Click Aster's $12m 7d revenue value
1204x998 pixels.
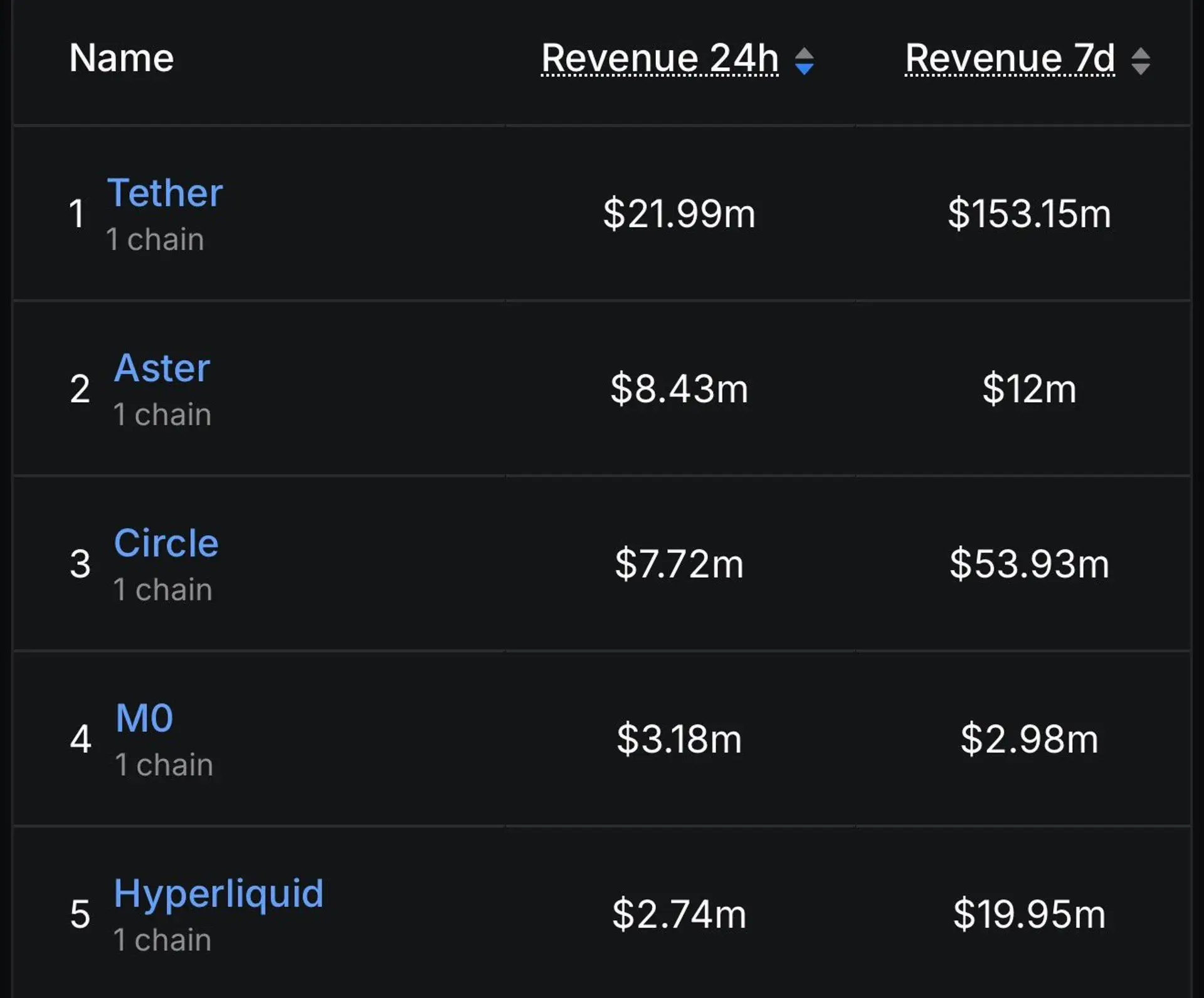[x=1029, y=388]
